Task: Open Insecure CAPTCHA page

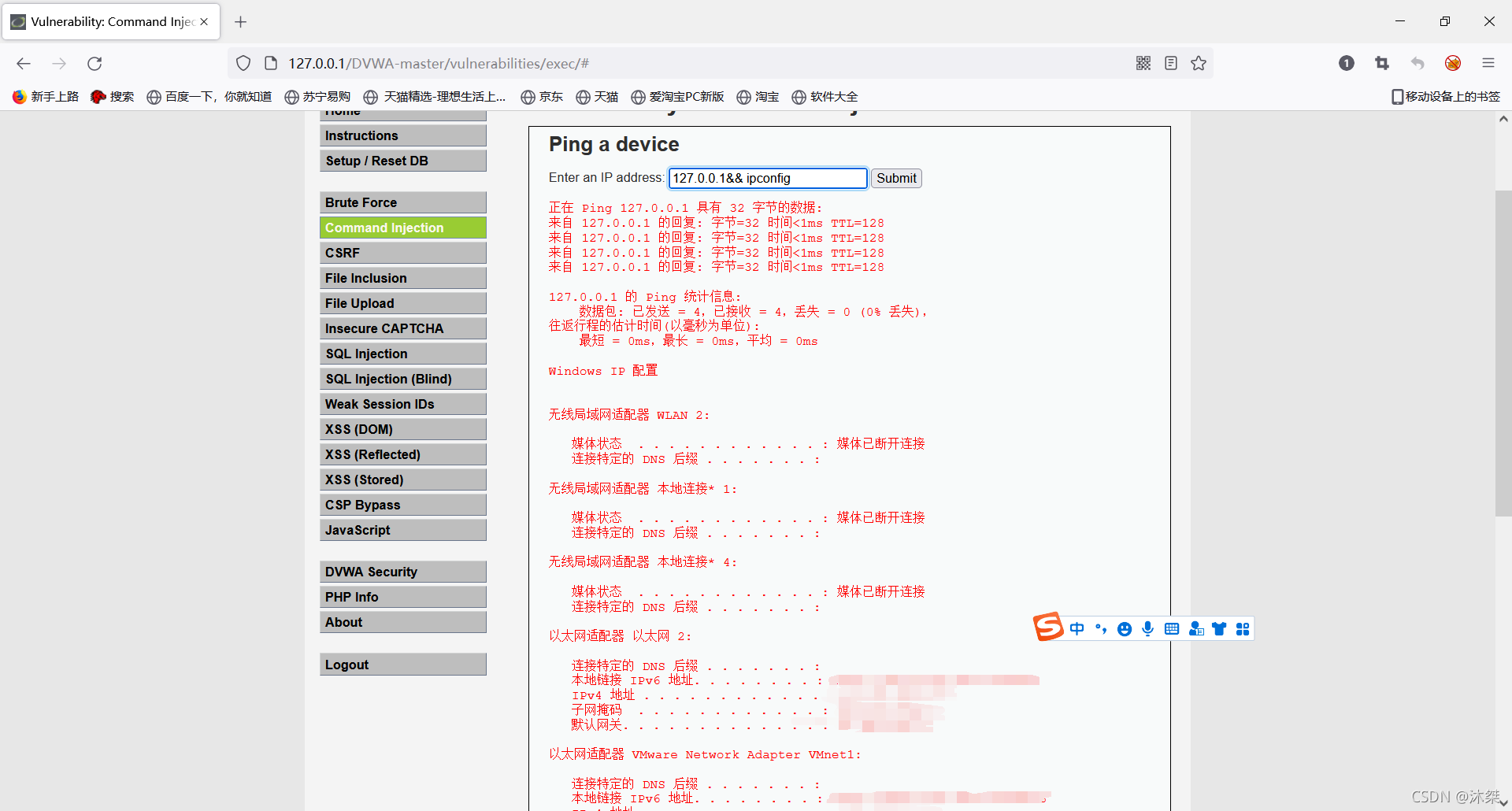Action: (x=403, y=328)
